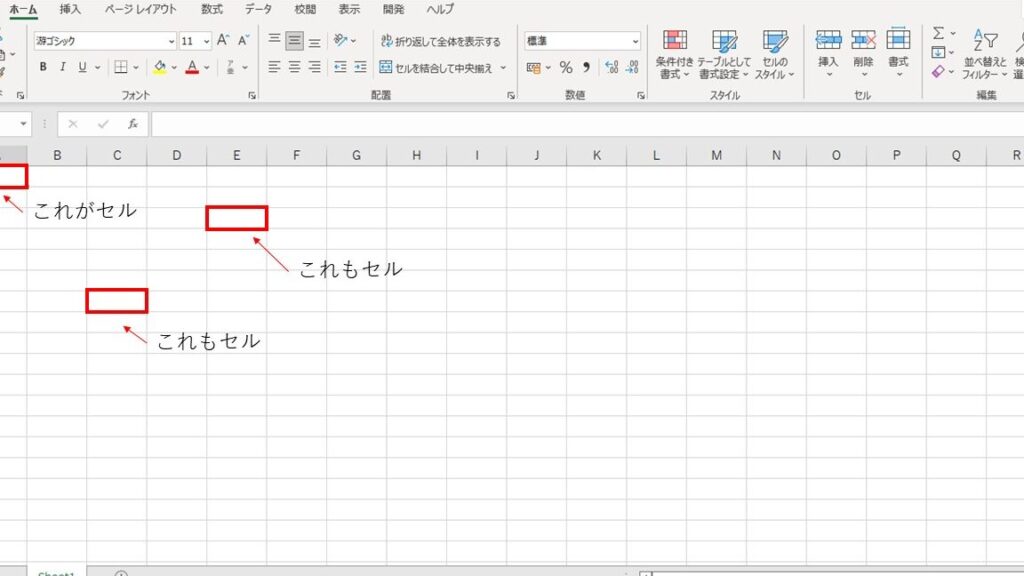
Task: Open the テーブルとして書式設定 dropdown
Action: 724,54
